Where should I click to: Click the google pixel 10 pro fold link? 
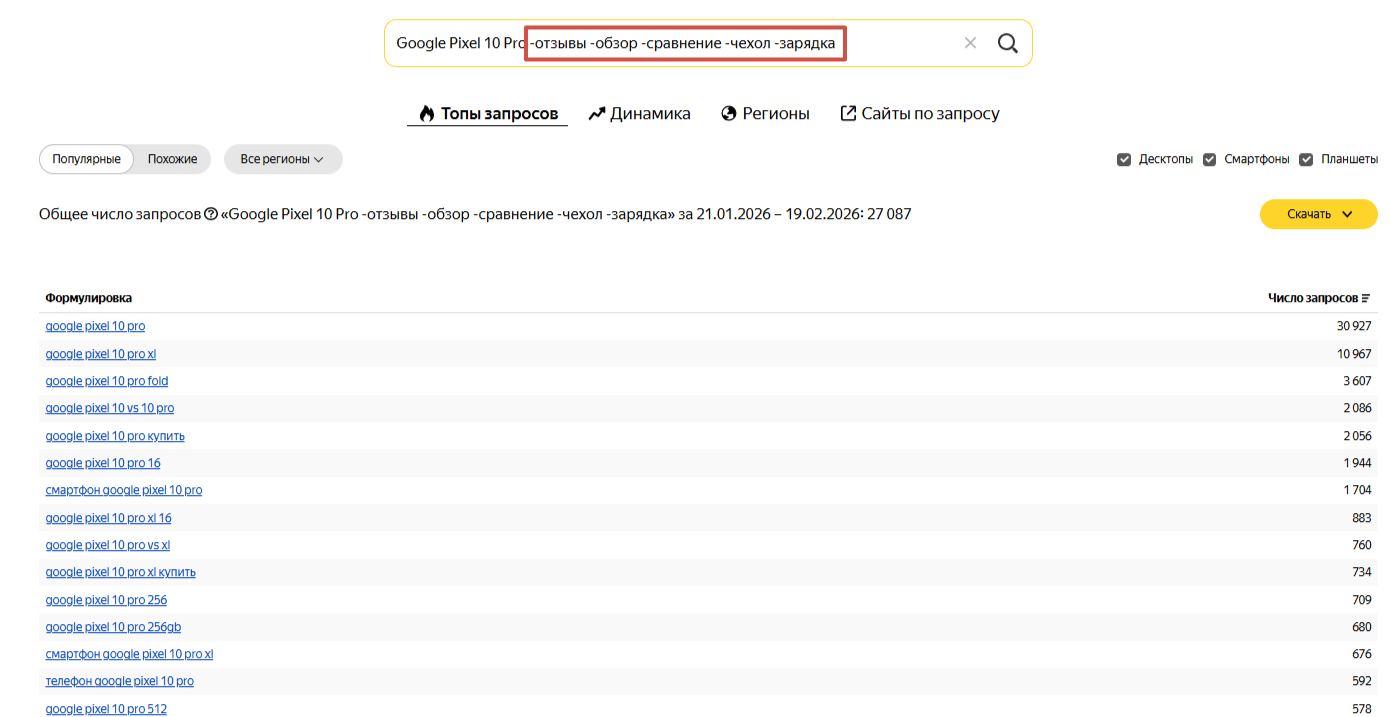click(107, 381)
